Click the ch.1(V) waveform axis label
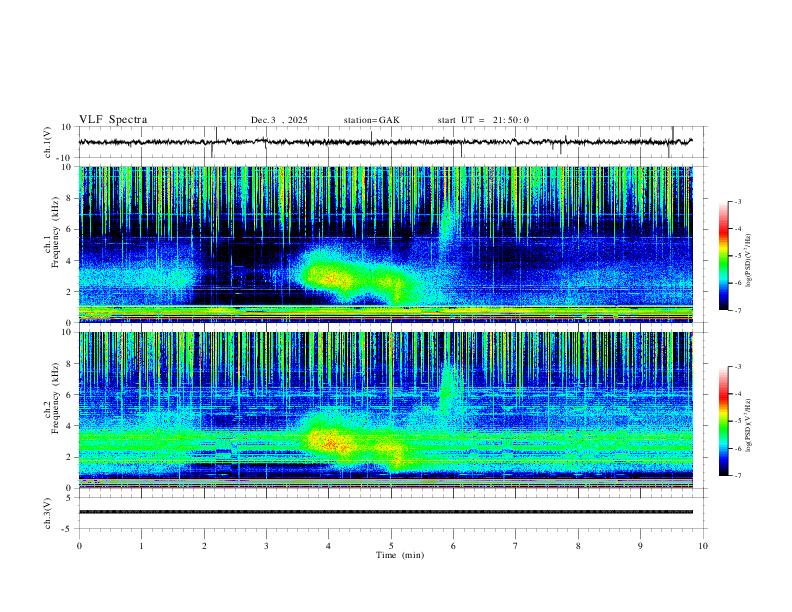Viewport: 792px width, 612px height. (x=48, y=143)
